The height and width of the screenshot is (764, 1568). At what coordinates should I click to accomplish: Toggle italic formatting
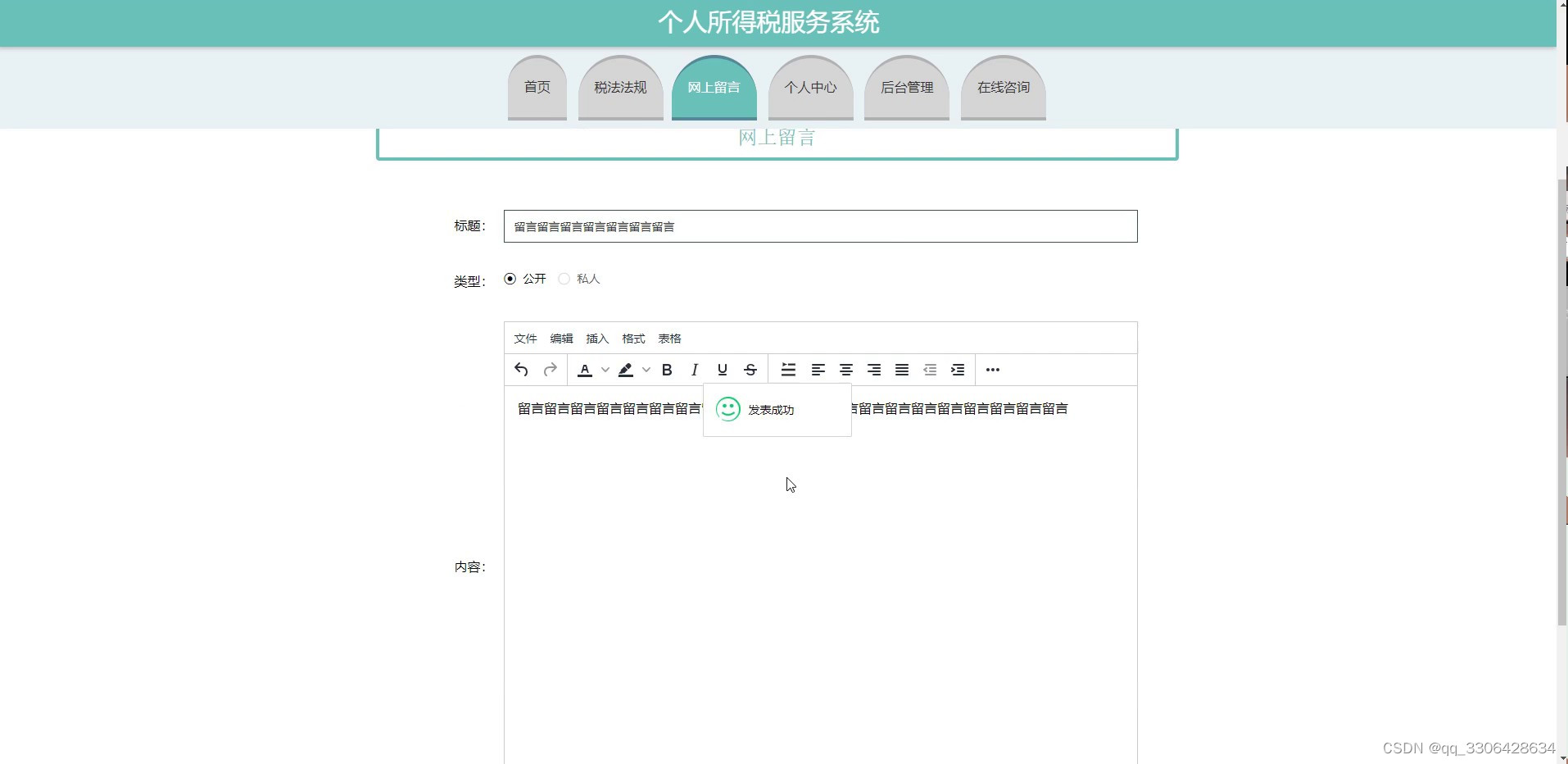[x=695, y=370]
